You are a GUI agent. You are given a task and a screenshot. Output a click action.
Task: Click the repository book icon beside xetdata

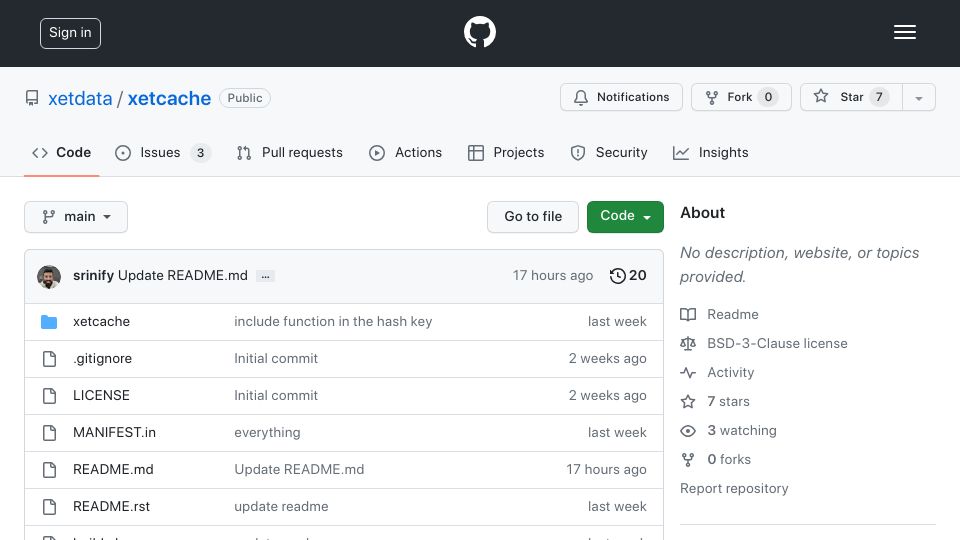pos(32,98)
